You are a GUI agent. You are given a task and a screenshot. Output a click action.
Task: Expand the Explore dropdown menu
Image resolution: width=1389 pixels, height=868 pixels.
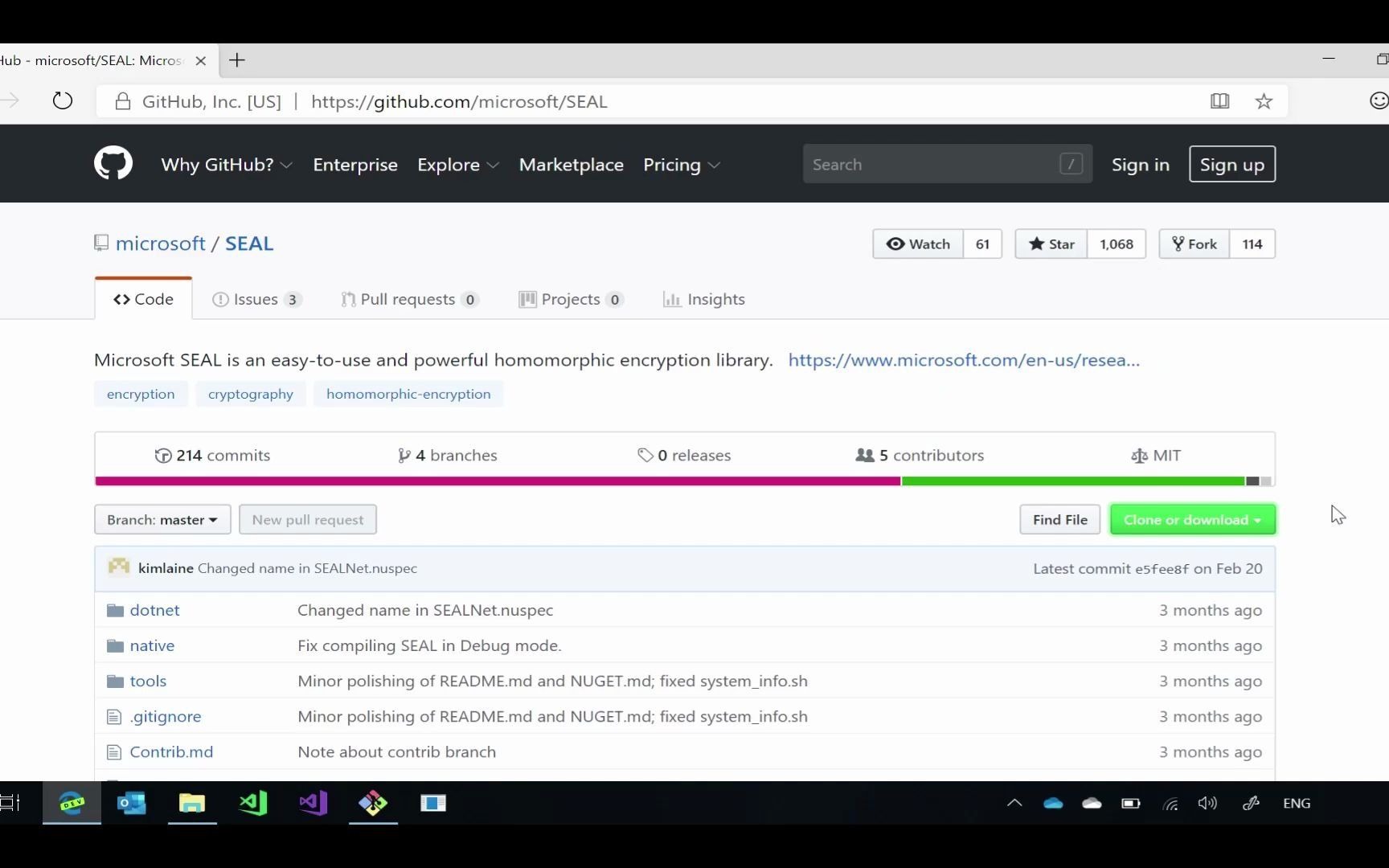(457, 165)
